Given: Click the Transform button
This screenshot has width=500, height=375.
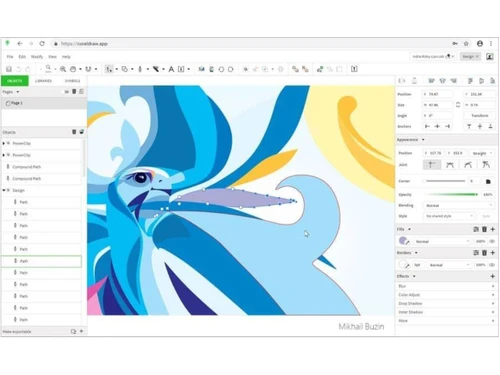Looking at the screenshot, I should tap(479, 115).
